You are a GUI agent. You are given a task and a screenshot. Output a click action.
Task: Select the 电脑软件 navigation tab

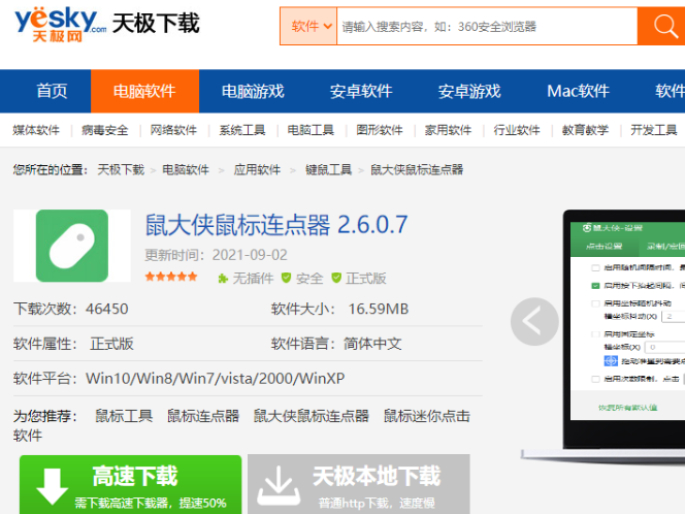pyautogui.click(x=145, y=91)
